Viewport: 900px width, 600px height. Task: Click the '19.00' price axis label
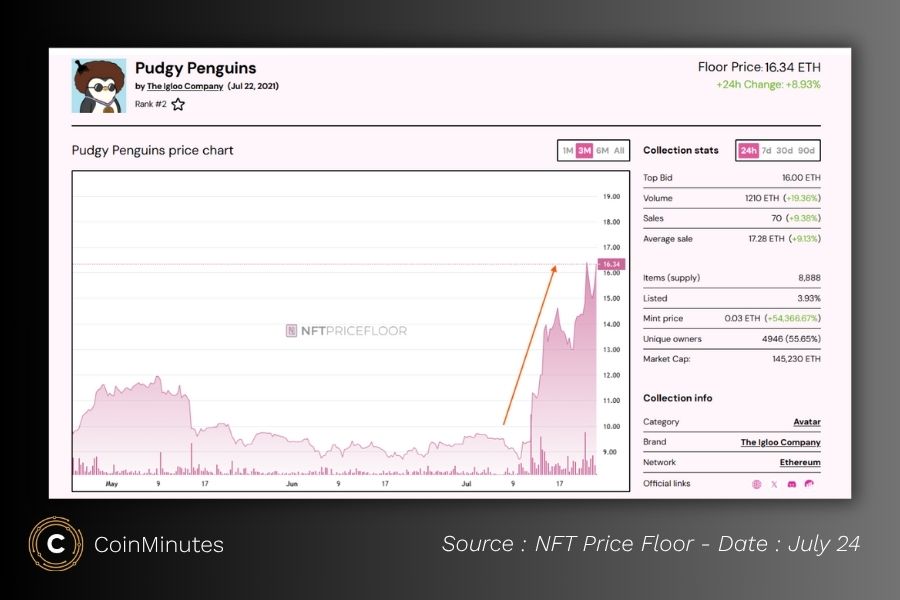click(x=611, y=196)
